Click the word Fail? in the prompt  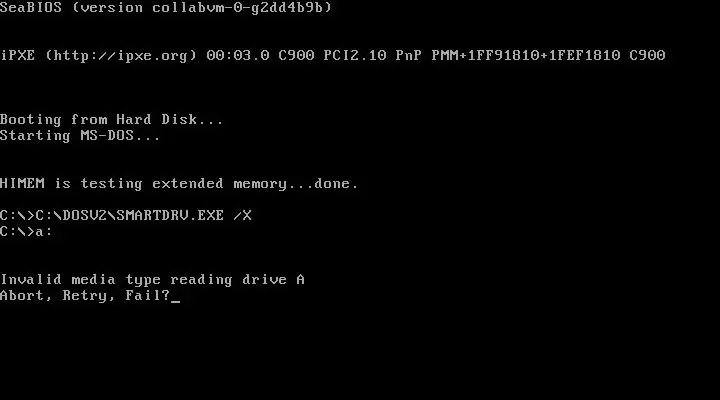click(x=148, y=295)
